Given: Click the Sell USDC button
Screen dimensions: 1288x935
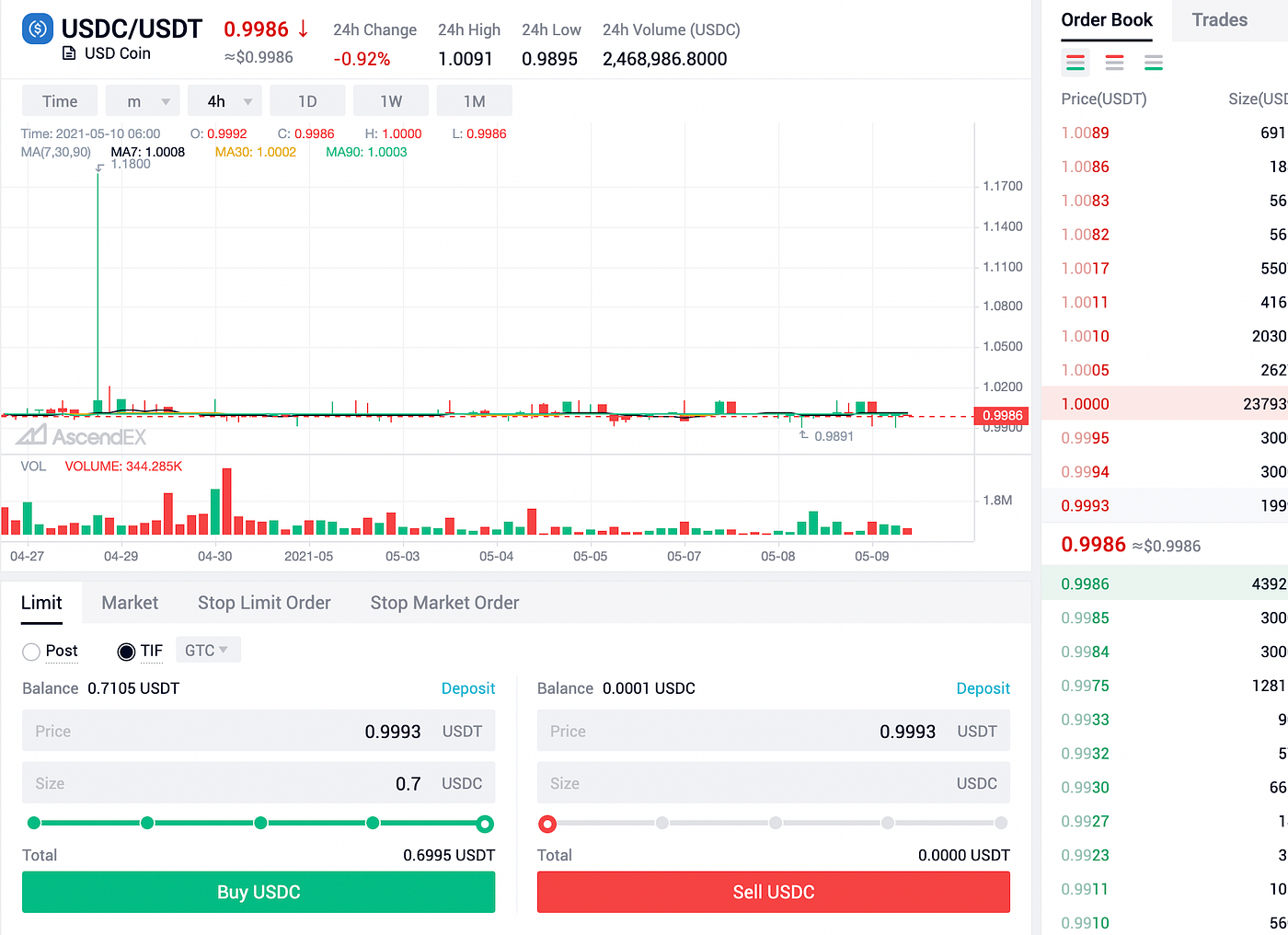Looking at the screenshot, I should [x=774, y=892].
